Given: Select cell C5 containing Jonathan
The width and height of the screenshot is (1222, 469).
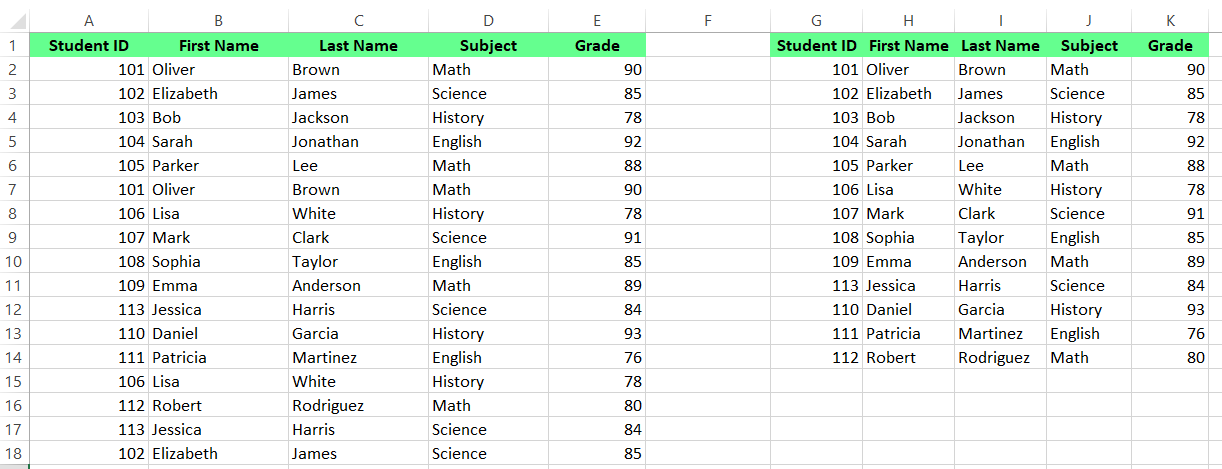Looking at the screenshot, I should pyautogui.click(x=358, y=141).
